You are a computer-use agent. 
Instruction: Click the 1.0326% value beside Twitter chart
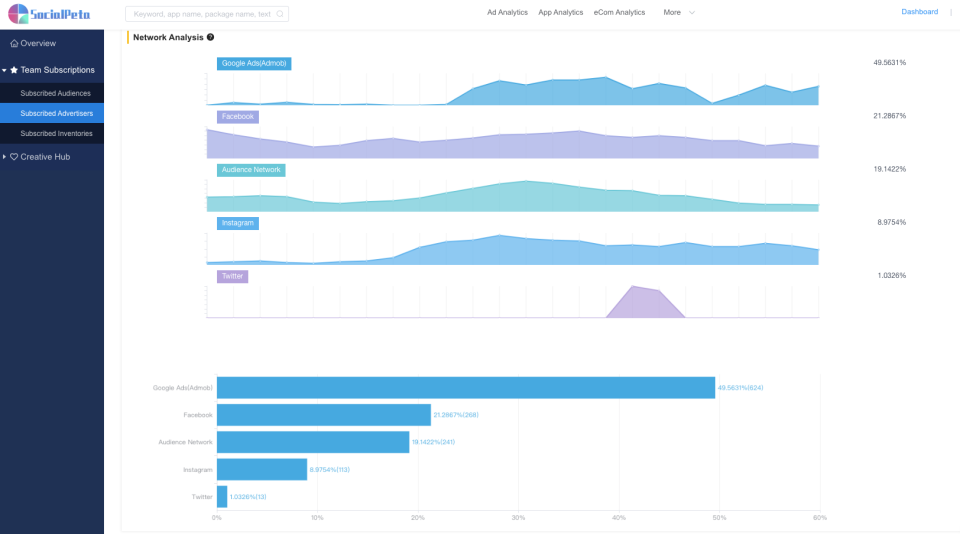pyautogui.click(x=891, y=276)
